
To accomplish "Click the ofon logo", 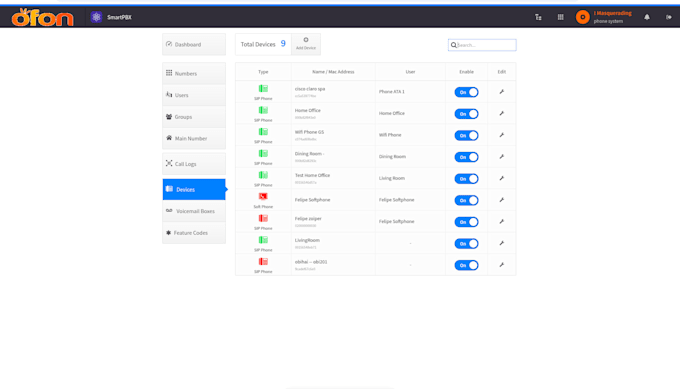I will point(42,17).
